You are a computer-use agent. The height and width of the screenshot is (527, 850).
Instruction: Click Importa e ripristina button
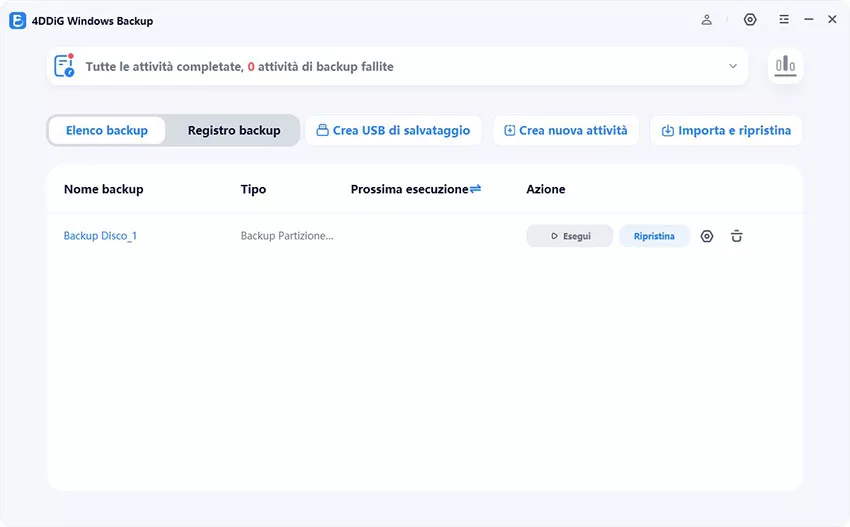[x=726, y=130]
